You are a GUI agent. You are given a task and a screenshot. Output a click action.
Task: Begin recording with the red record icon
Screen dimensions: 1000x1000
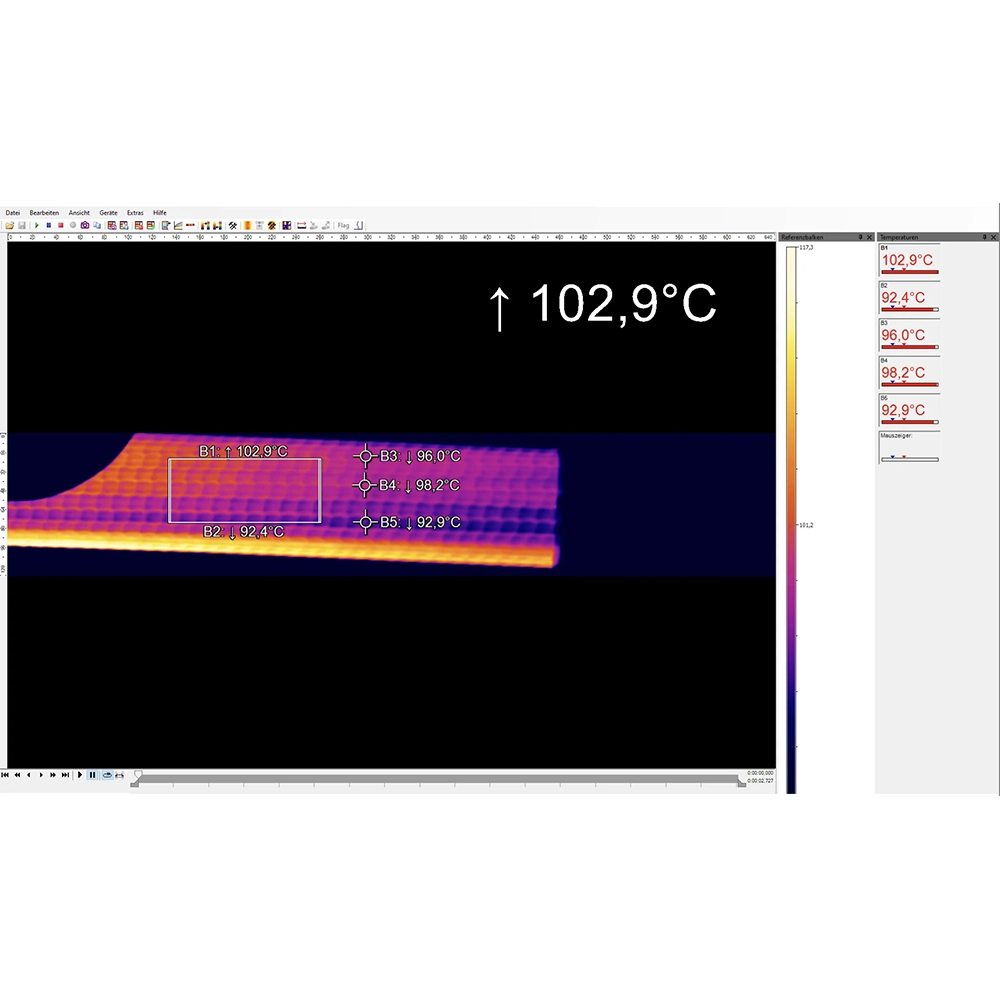62,226
